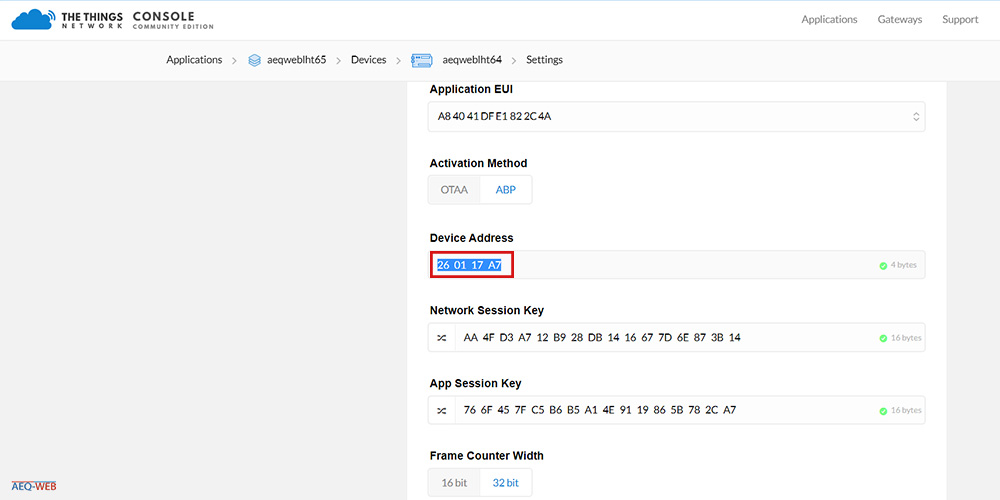Open Support in top navigation
The image size is (1000, 500).
(x=960, y=19)
